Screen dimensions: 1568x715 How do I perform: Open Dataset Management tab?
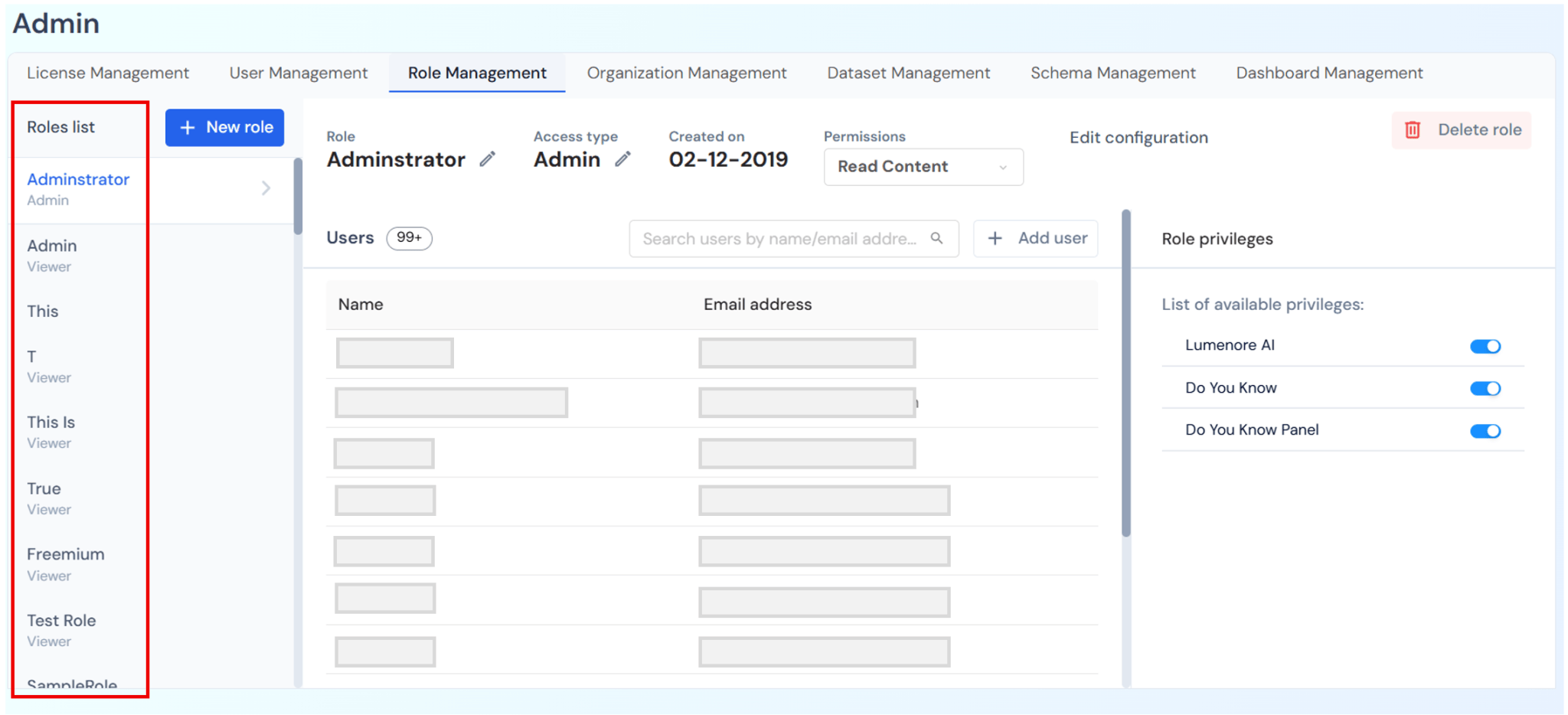point(909,73)
